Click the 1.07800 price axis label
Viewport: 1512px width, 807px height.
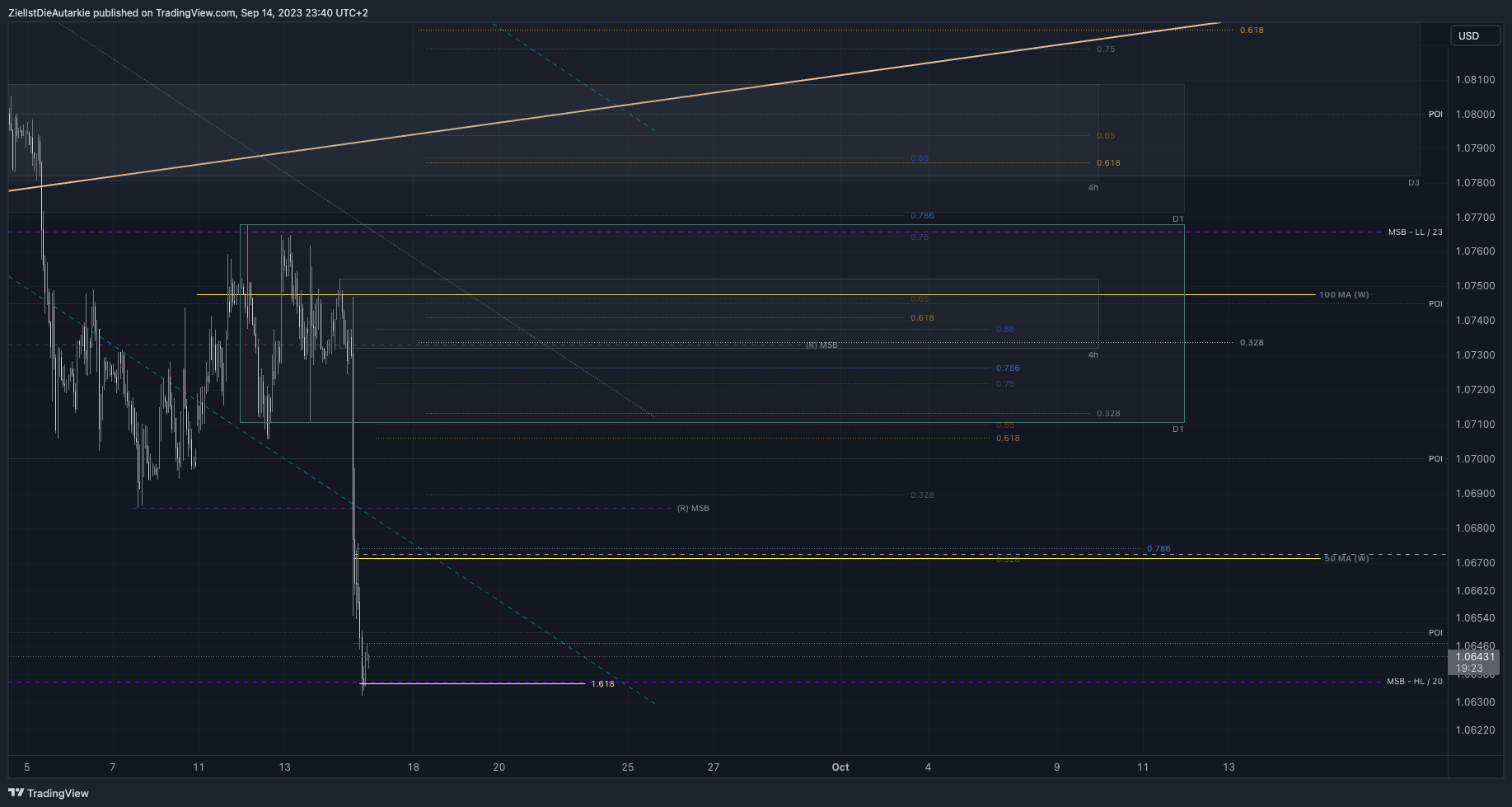pyautogui.click(x=1475, y=183)
